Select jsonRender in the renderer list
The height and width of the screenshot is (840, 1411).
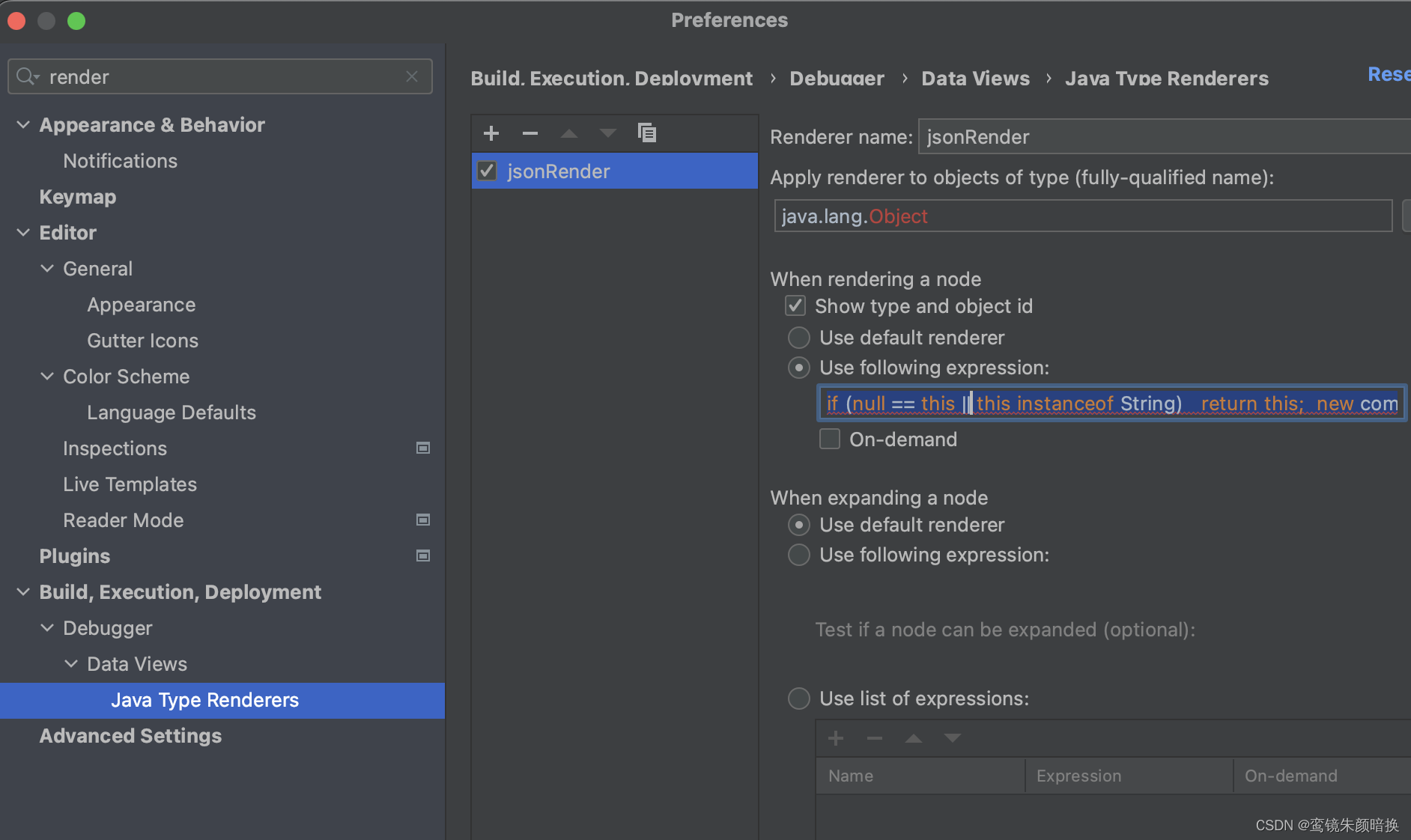[614, 171]
